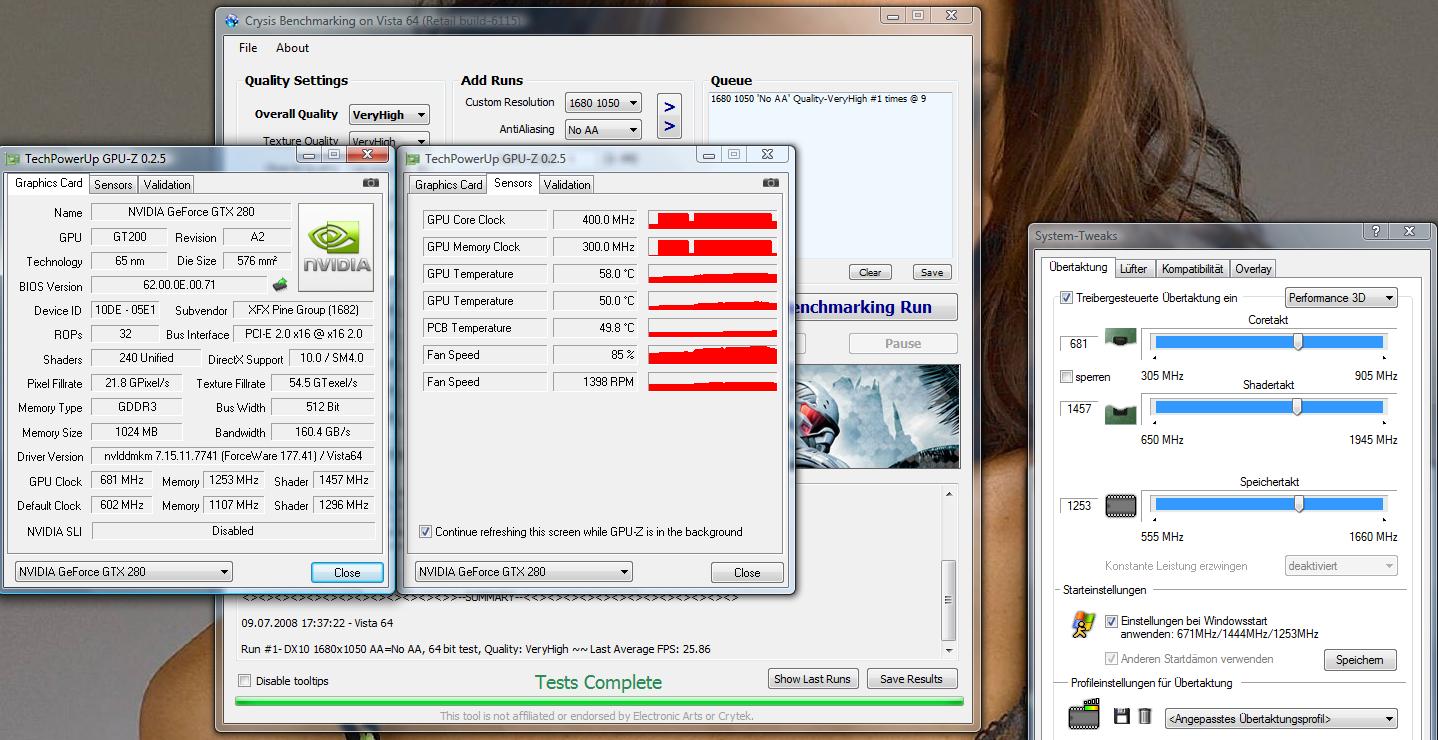The width and height of the screenshot is (1438, 740).
Task: Click GPU-Z title icon in the Sensors window
Action: click(x=412, y=158)
